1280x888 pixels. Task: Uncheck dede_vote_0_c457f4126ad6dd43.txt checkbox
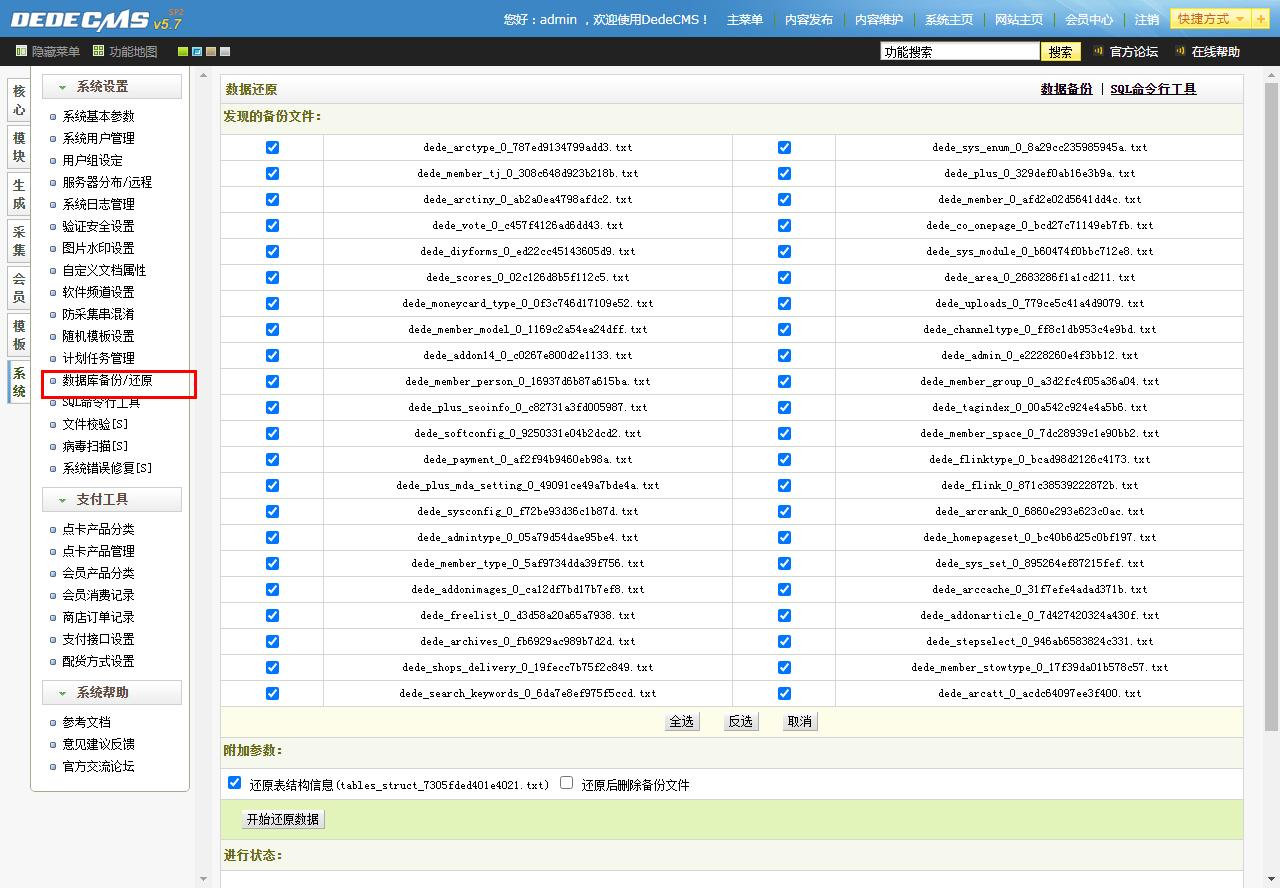[x=272, y=225]
